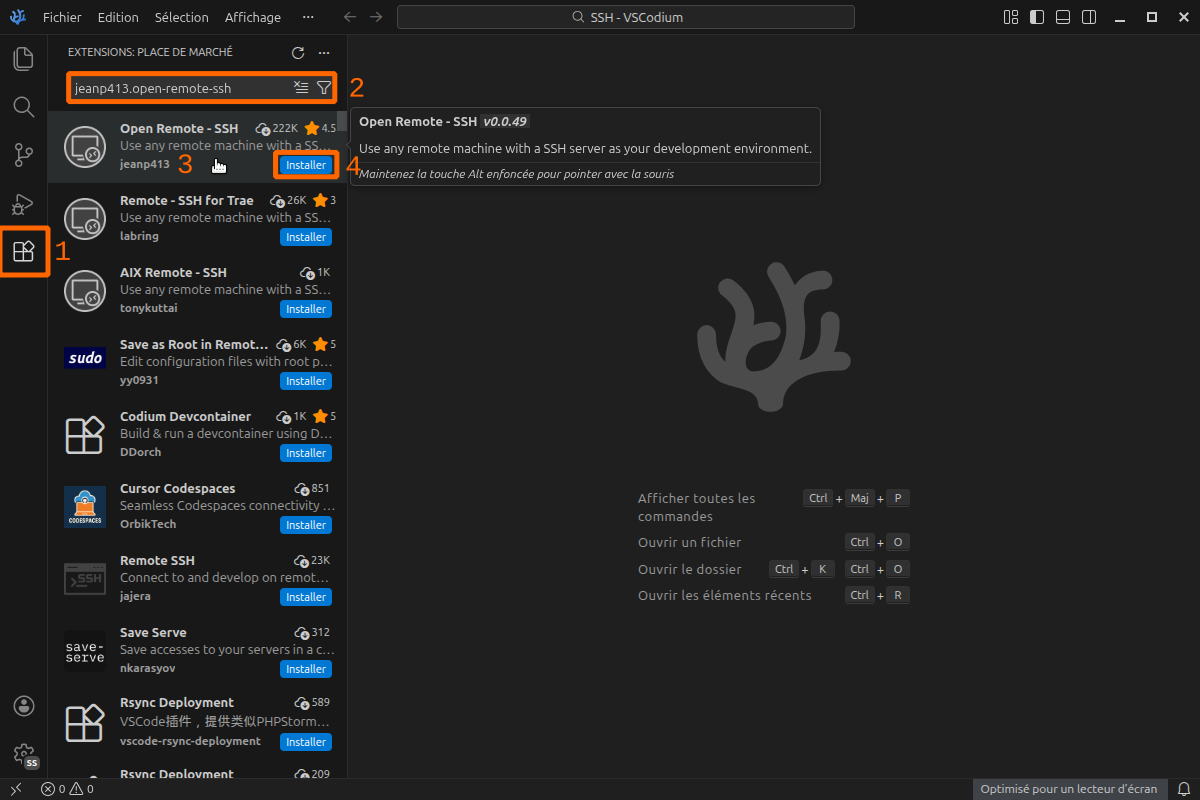Viewport: 1200px width, 800px height.
Task: Install Remote SSH by jajera
Action: click(306, 597)
